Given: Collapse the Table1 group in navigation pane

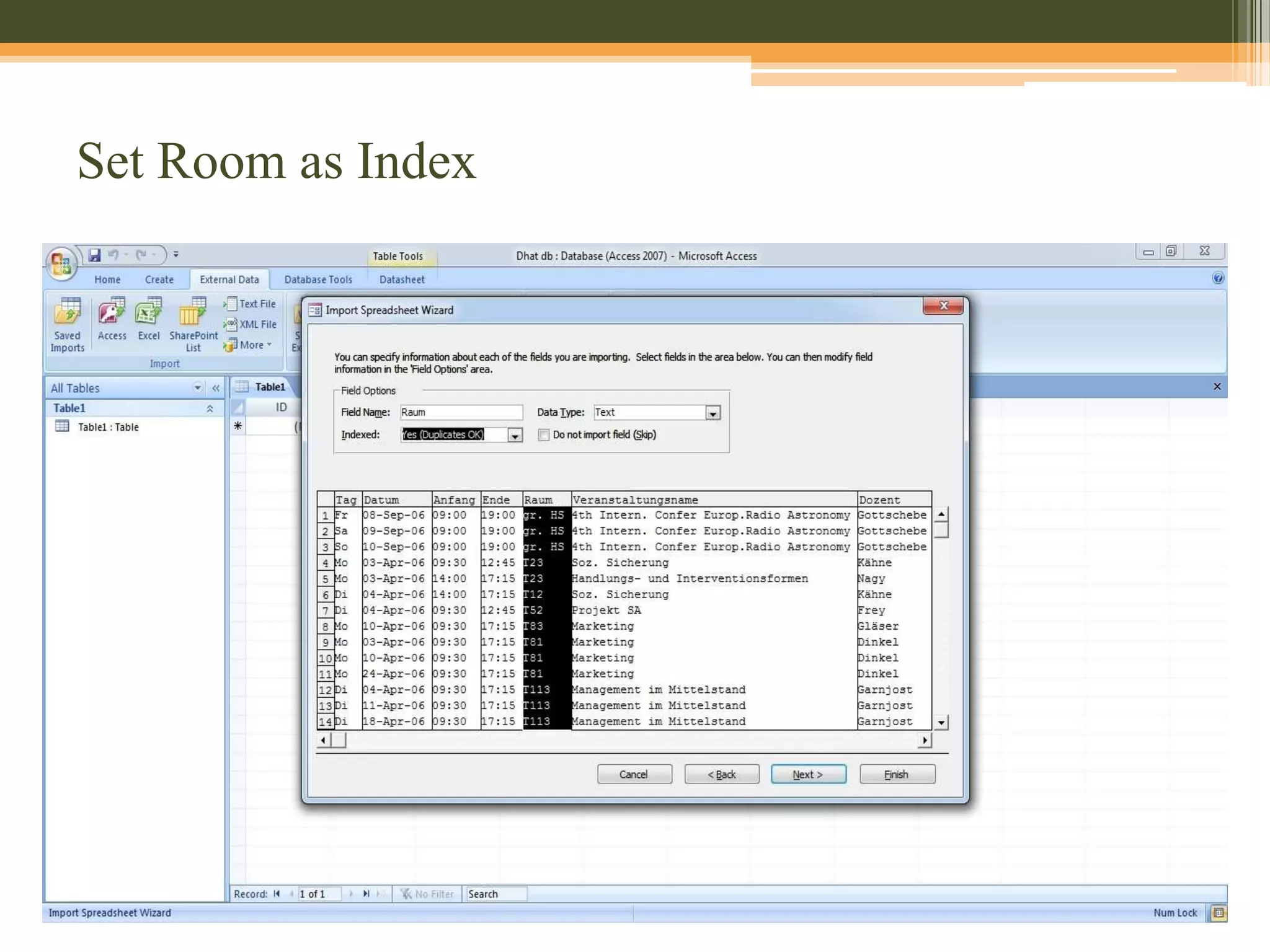Looking at the screenshot, I should click(x=210, y=408).
